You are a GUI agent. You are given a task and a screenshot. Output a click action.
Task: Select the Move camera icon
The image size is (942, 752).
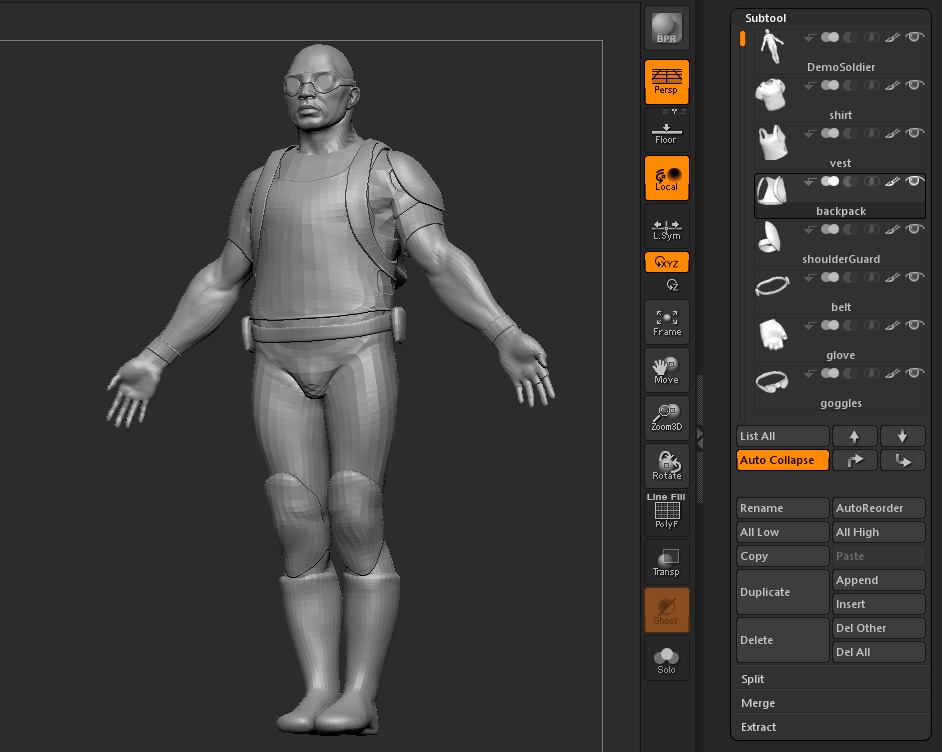(666, 370)
